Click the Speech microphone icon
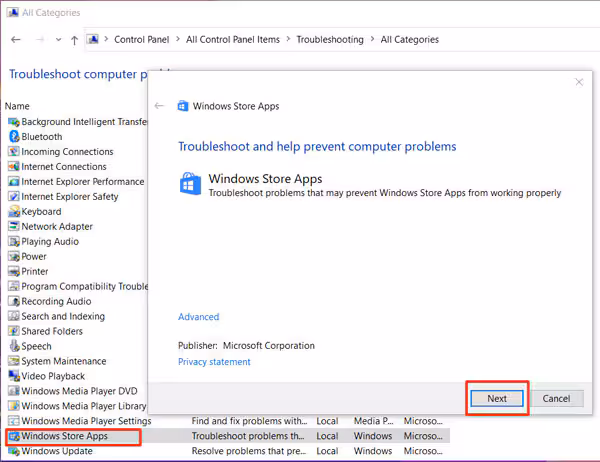Screen dimensions: 600x462 [x=14, y=346]
